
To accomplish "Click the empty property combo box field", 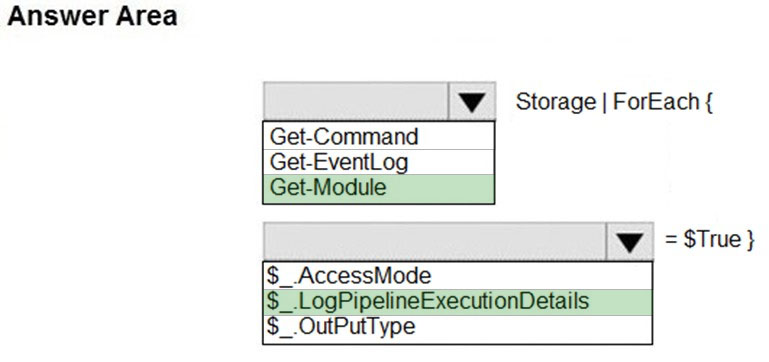I will (435, 241).
